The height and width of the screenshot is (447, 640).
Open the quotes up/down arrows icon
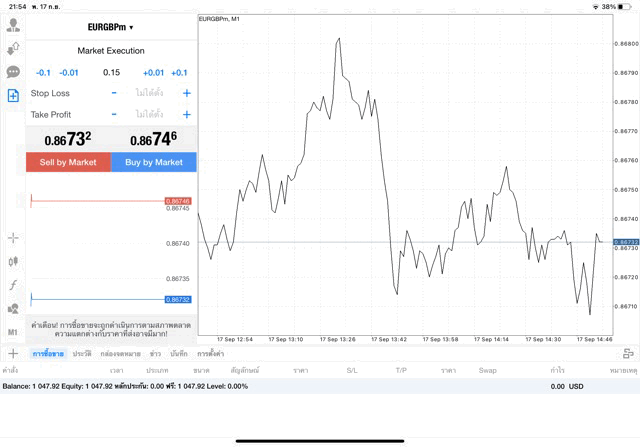[13, 48]
